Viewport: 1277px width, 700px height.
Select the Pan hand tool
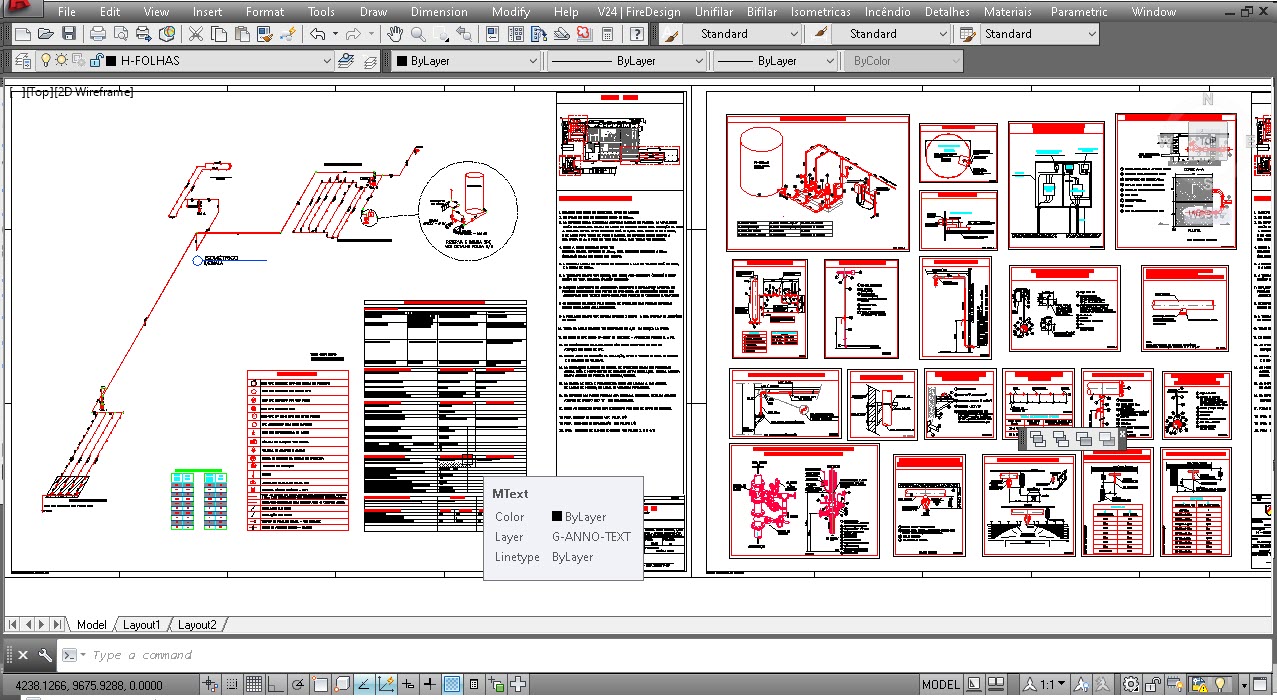tap(395, 34)
